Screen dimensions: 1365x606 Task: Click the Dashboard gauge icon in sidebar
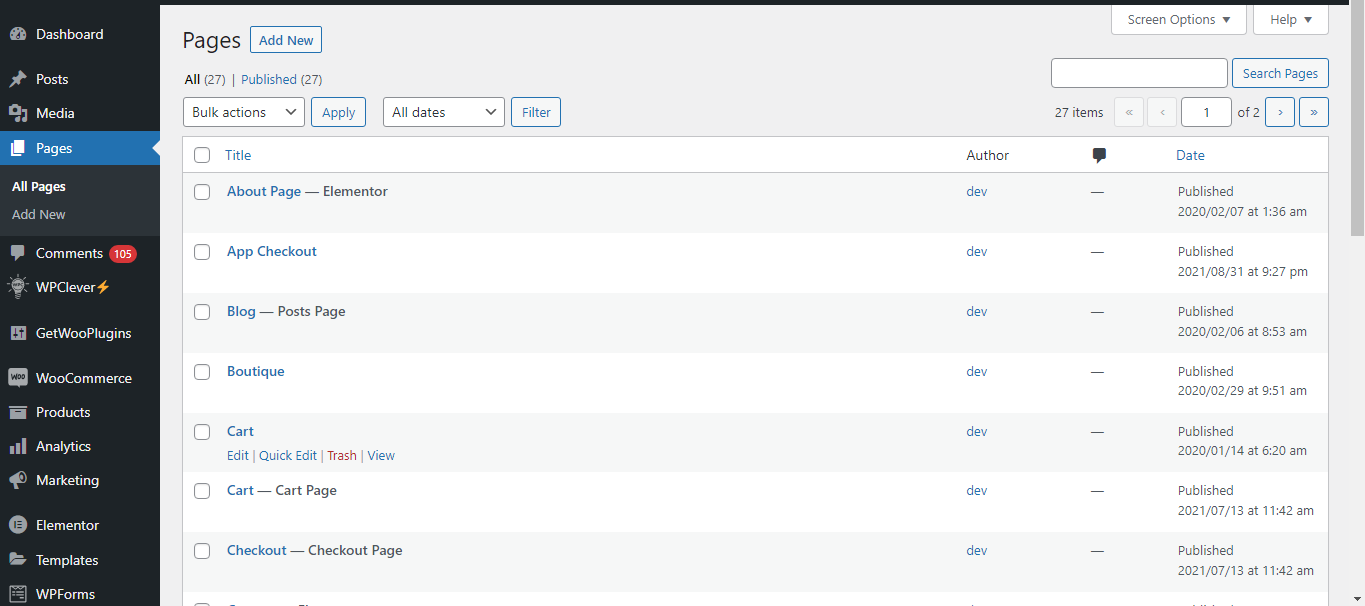pos(18,34)
